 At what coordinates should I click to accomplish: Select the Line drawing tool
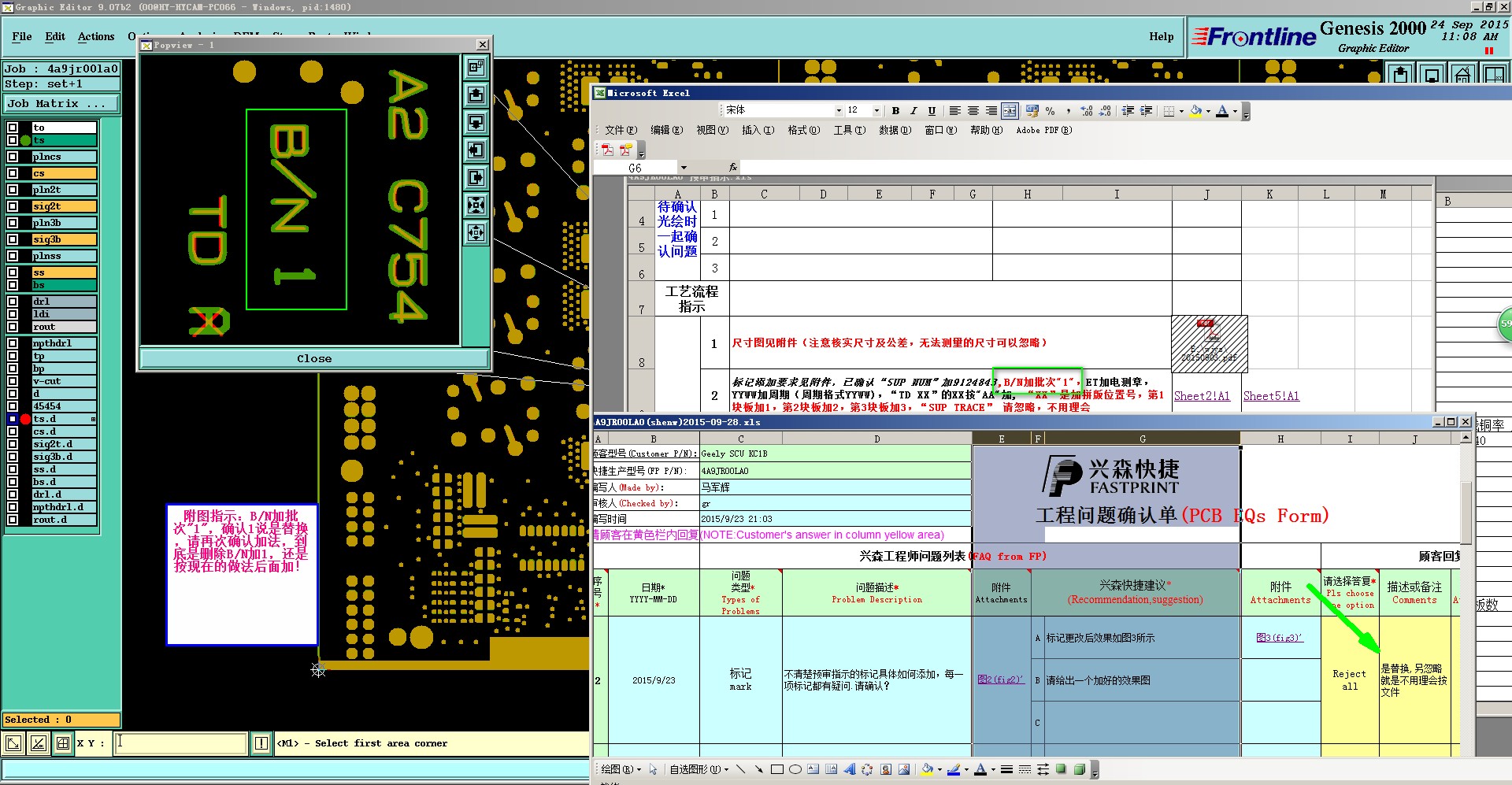click(x=740, y=769)
